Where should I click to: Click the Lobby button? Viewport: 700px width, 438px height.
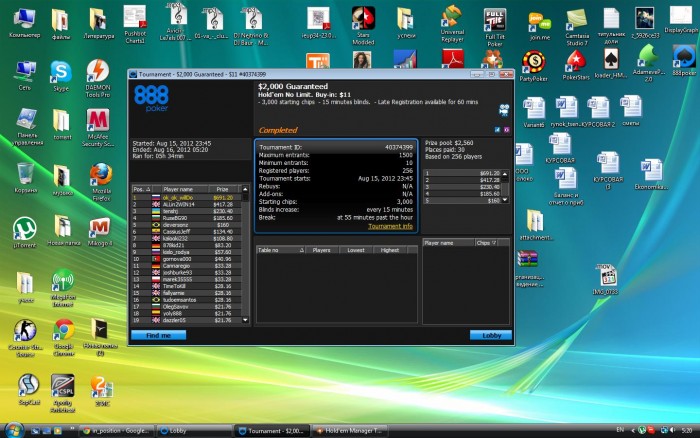(x=490, y=335)
